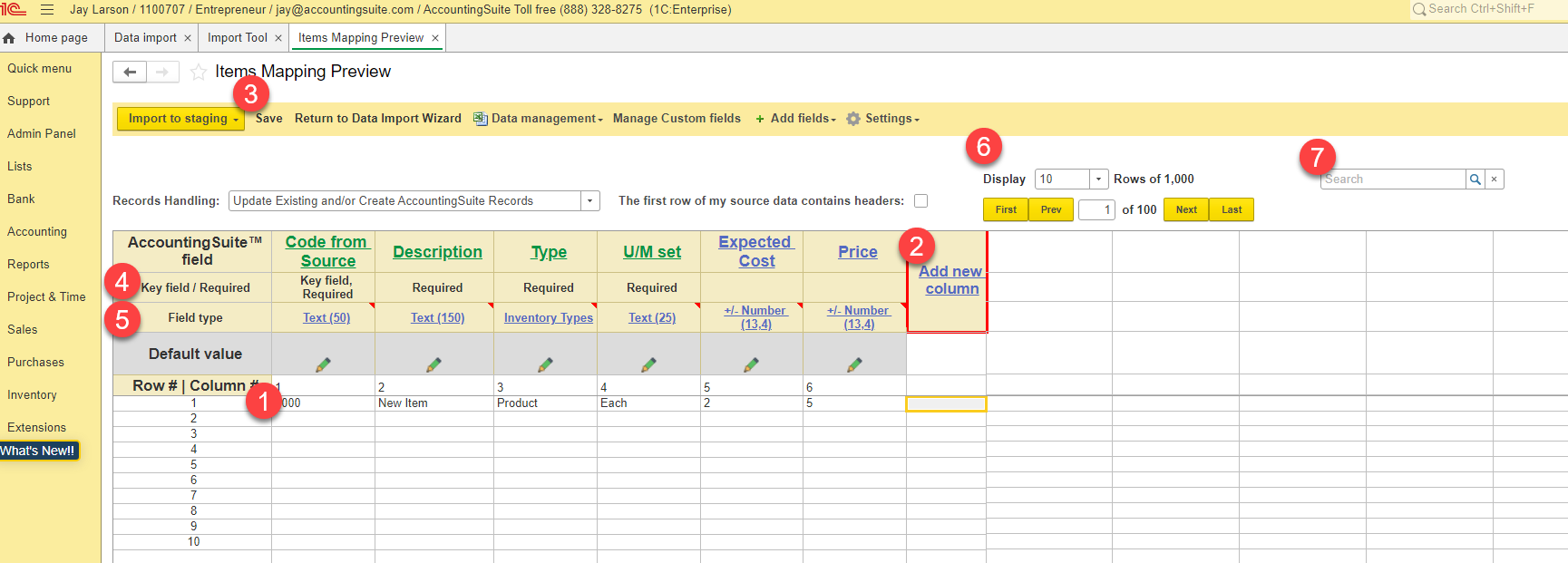Open the hamburger main menu icon
The height and width of the screenshot is (563, 1568).
tap(47, 10)
